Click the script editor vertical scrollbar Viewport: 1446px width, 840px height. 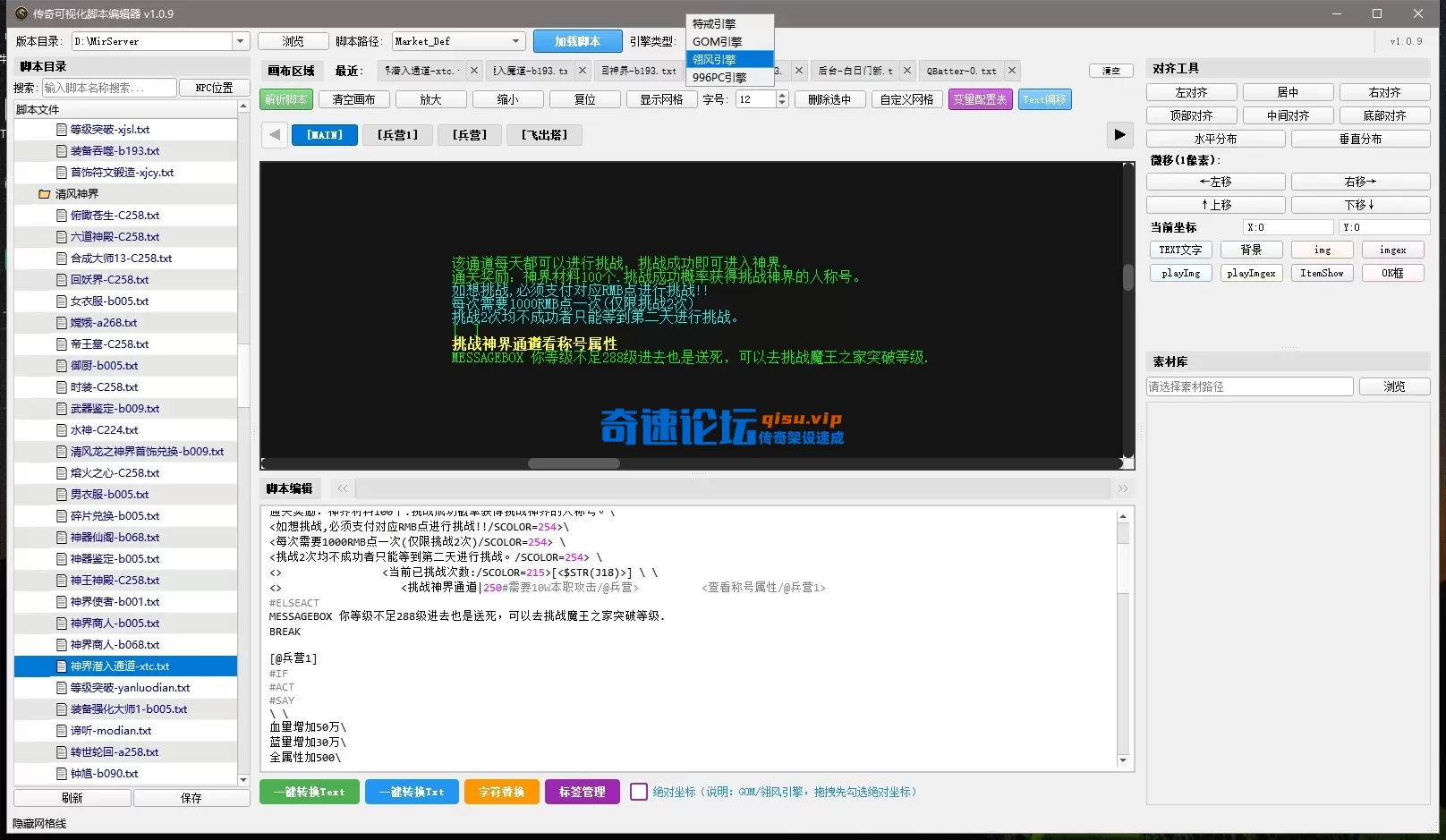[x=1123, y=638]
